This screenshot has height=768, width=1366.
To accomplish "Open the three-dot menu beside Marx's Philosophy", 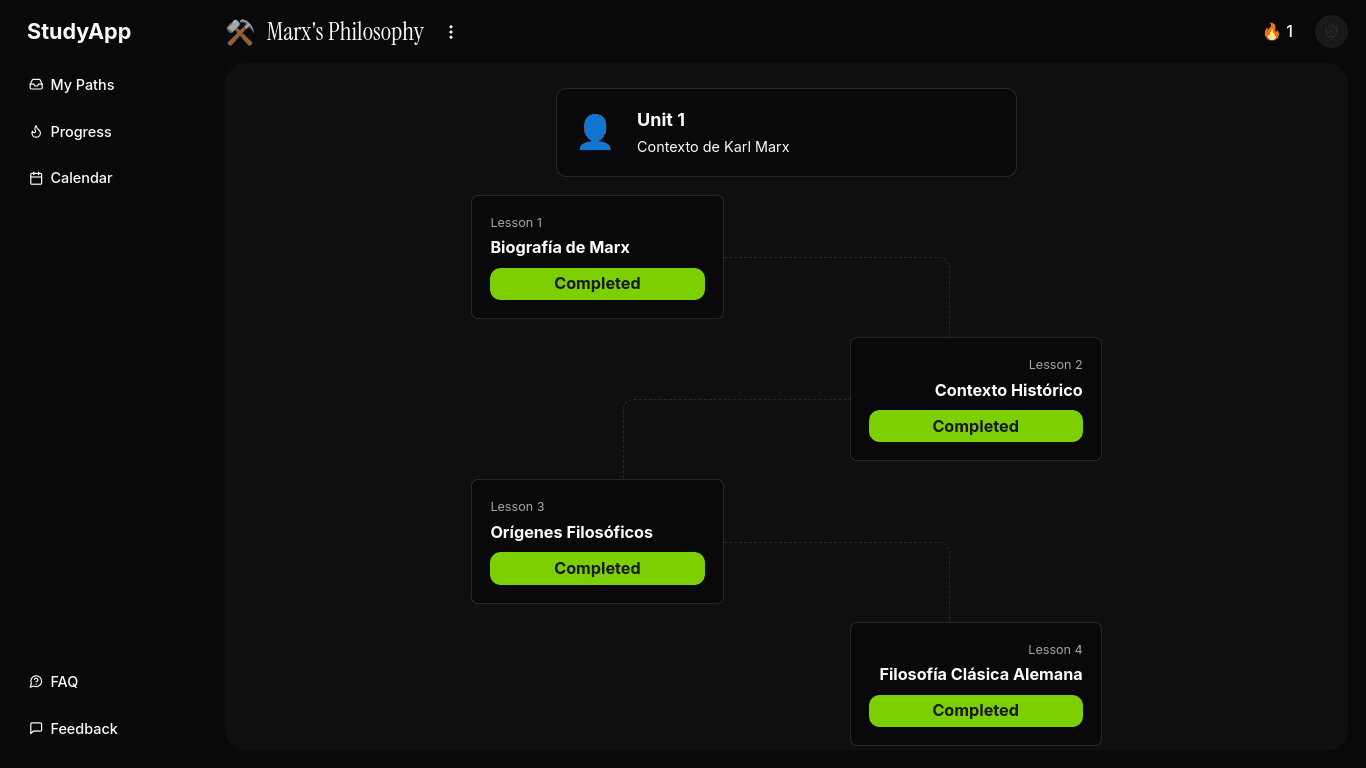I will click(x=451, y=32).
